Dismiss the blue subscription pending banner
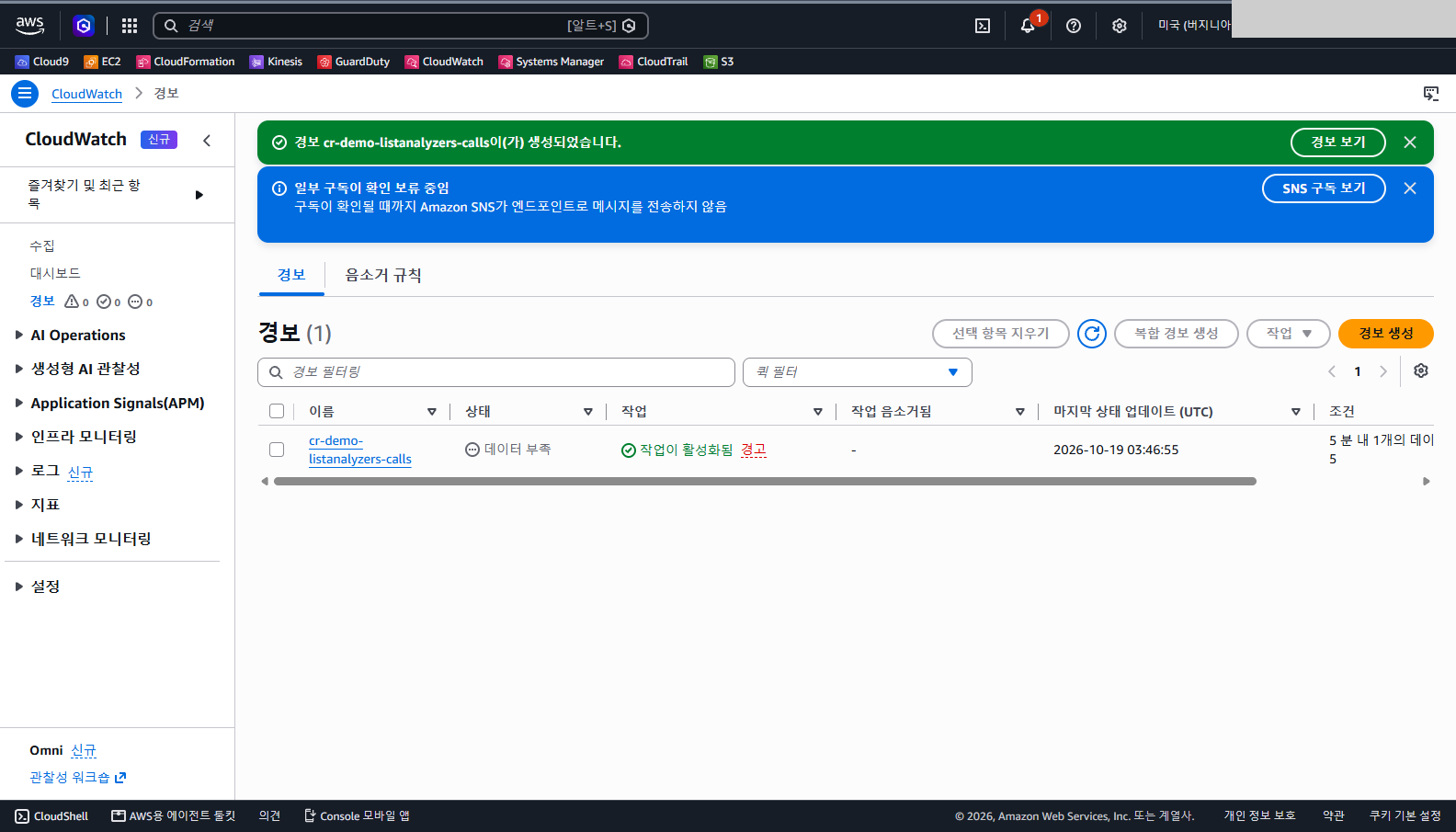 pyautogui.click(x=1410, y=188)
